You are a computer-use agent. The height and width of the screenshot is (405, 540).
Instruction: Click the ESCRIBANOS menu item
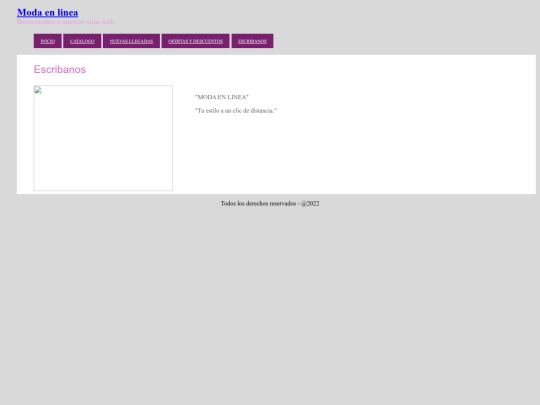pos(252,41)
